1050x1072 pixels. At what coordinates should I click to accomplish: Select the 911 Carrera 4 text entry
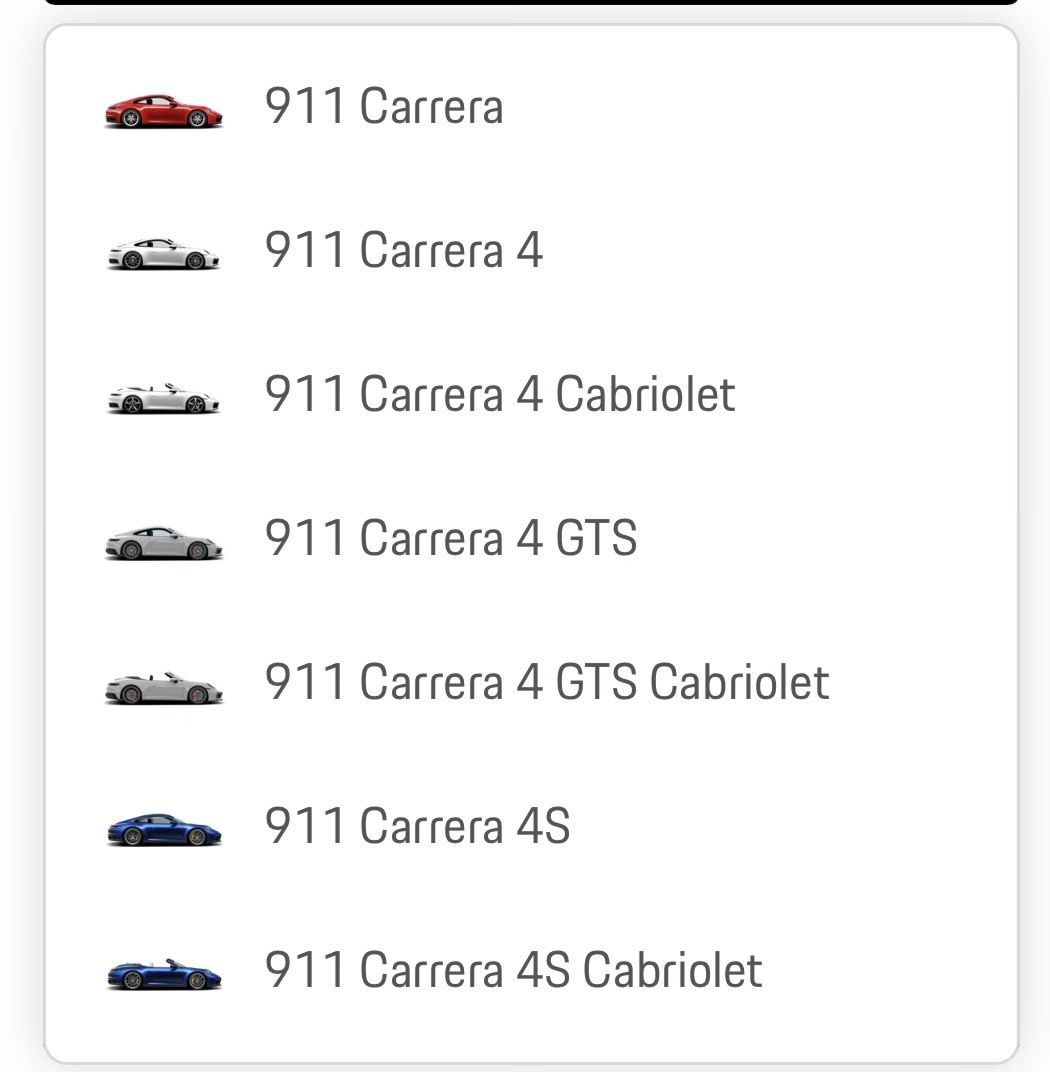[x=403, y=250]
